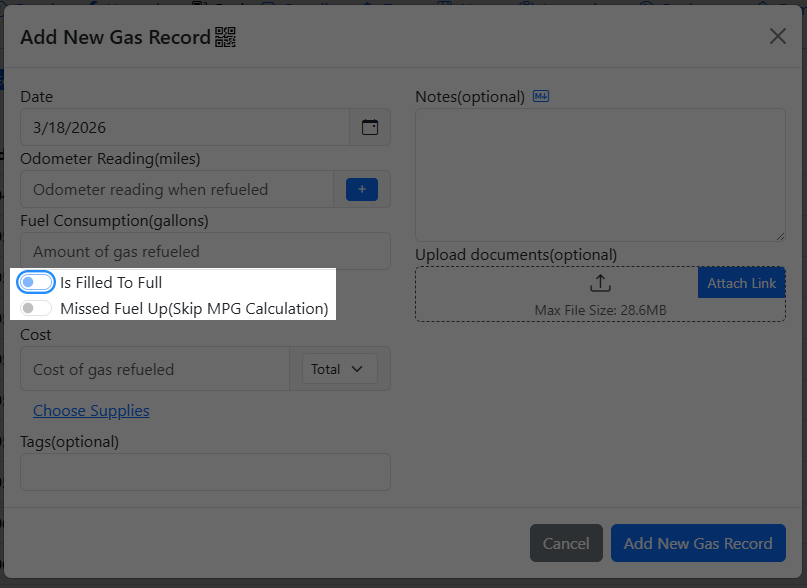Expand the Total cost type dropdown
The image size is (807, 588).
[339, 369]
